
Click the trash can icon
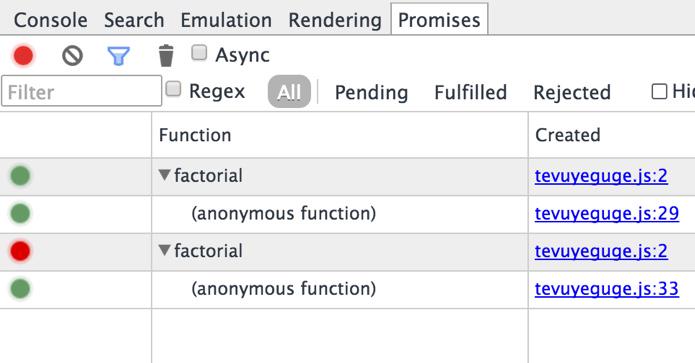(x=166, y=55)
